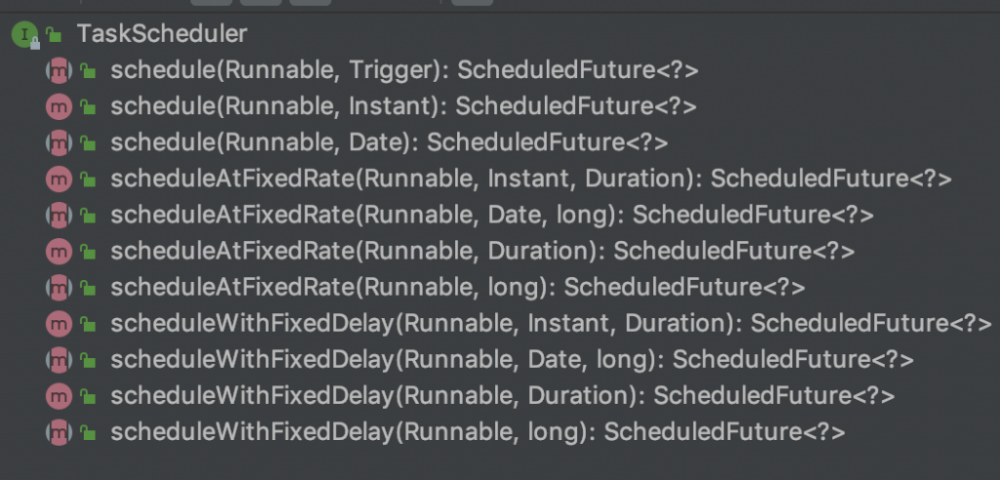Click the method icon for schedule(Runnable, Trigger)
The width and height of the screenshot is (1000, 480).
59,70
